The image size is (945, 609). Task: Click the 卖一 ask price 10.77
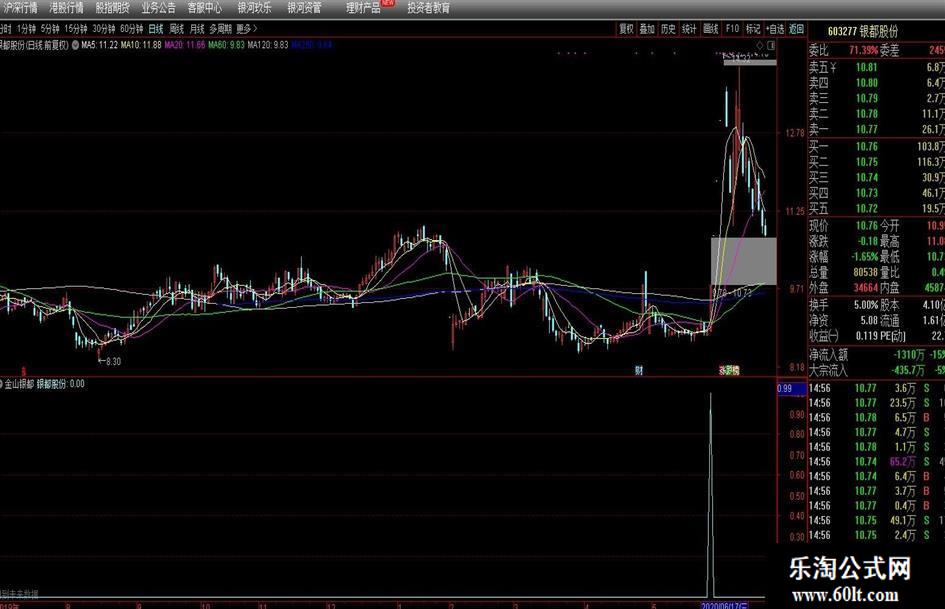[867, 129]
